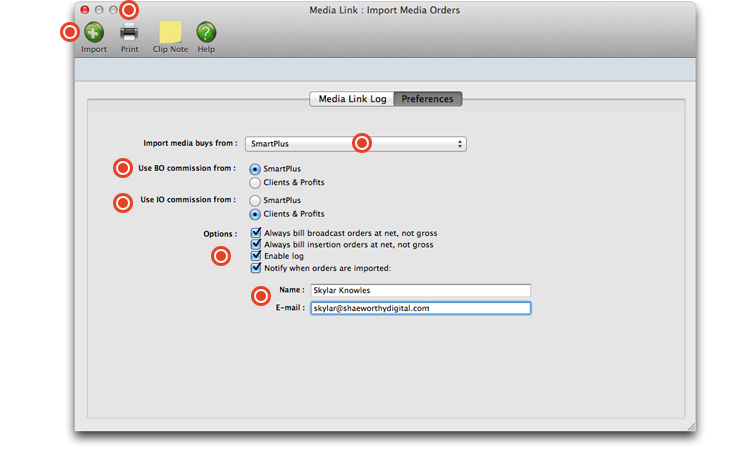The width and height of the screenshot is (753, 449).
Task: Select SmartPlus for IO commission
Action: (x=255, y=200)
